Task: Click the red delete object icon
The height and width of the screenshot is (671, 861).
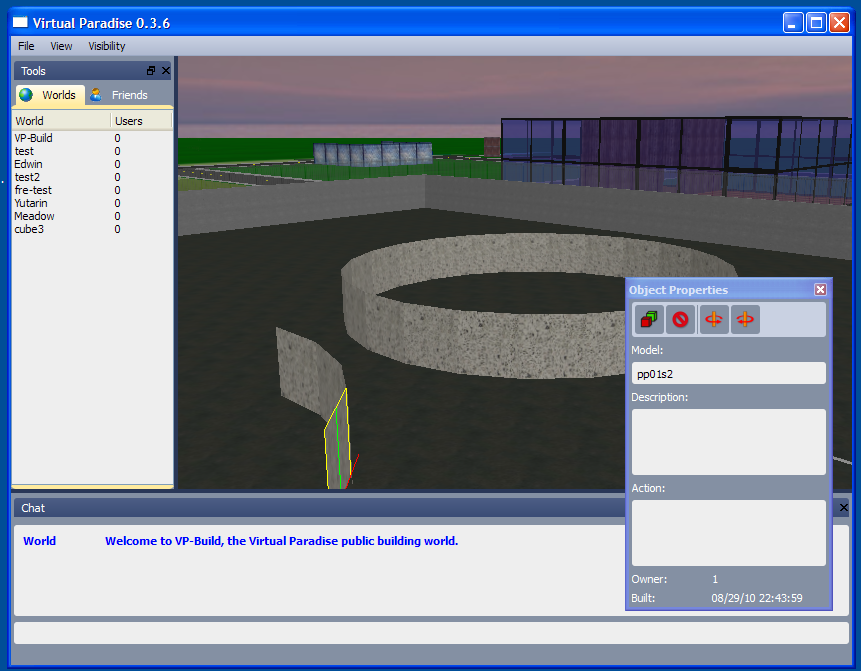Action: pyautogui.click(x=680, y=320)
